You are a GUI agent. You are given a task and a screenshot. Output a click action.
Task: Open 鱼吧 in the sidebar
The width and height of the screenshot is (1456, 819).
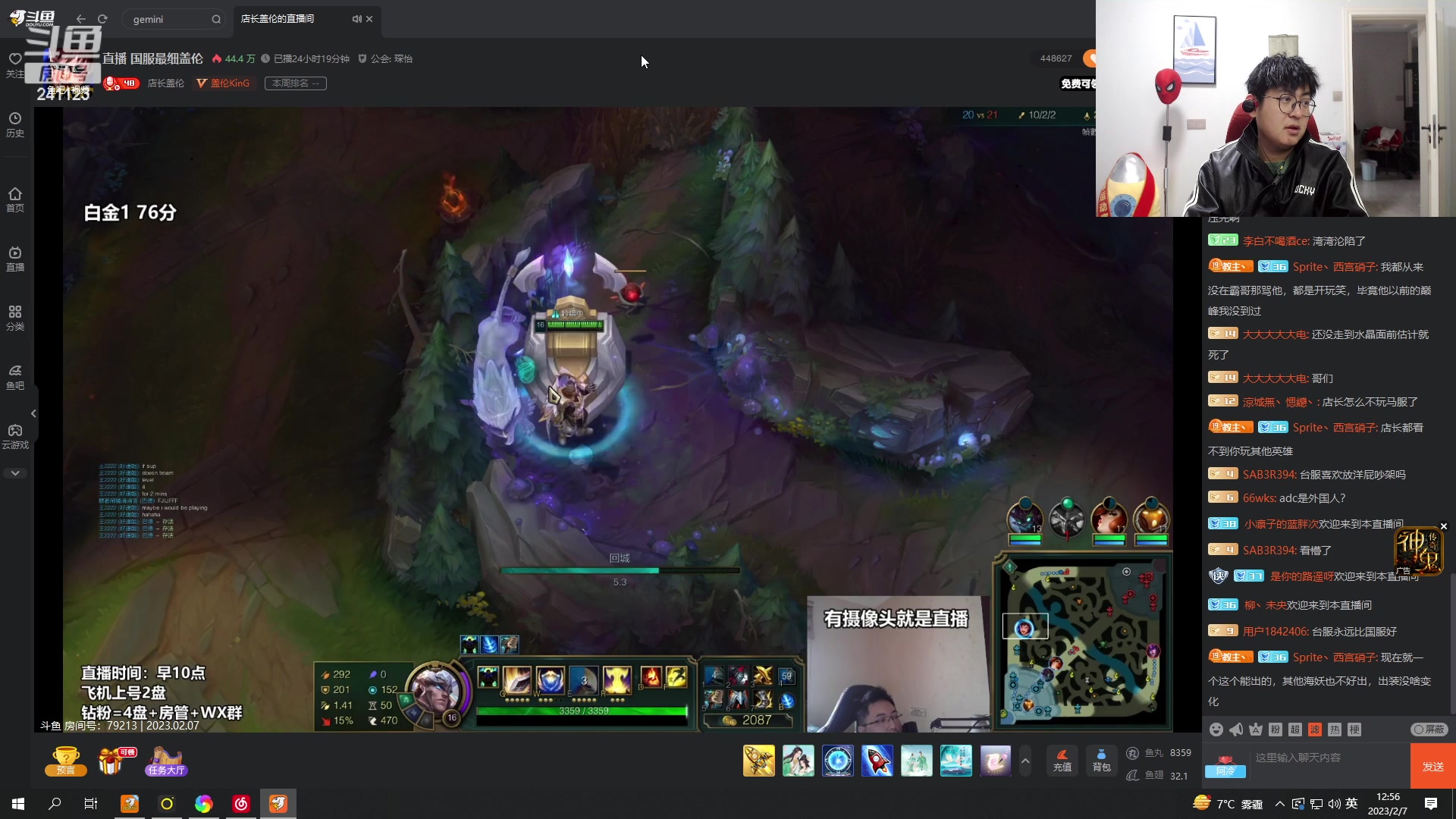click(15, 377)
